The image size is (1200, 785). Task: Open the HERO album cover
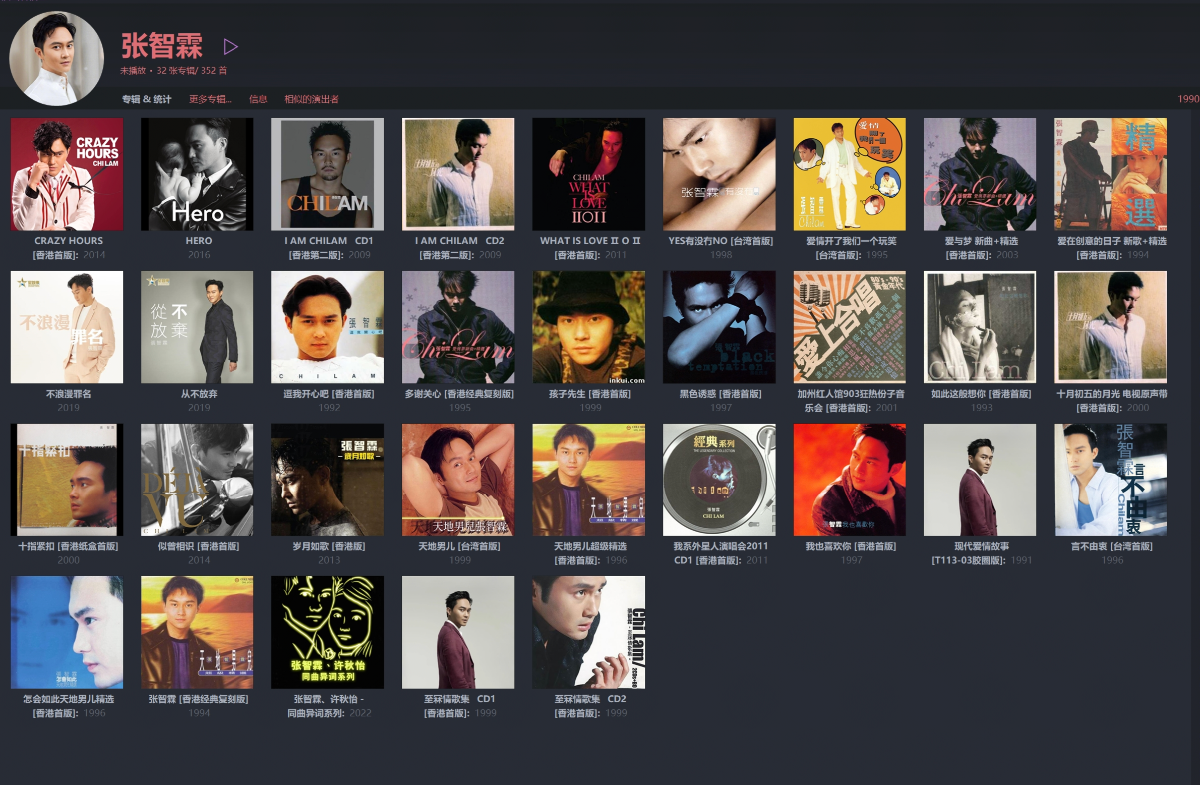[x=197, y=174]
